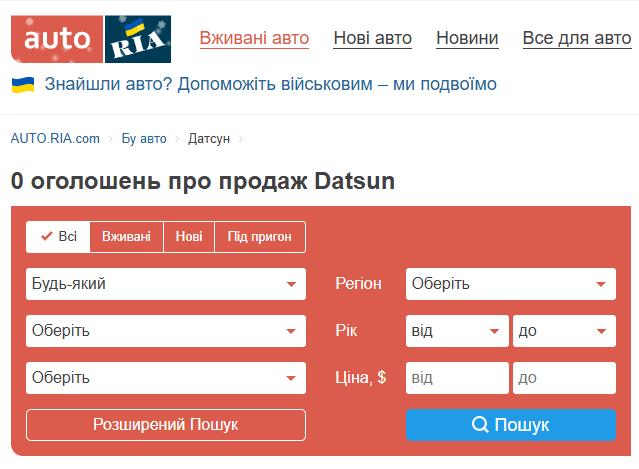
Task: Open the Будь-який vehicle type dropdown
Action: pos(165,284)
